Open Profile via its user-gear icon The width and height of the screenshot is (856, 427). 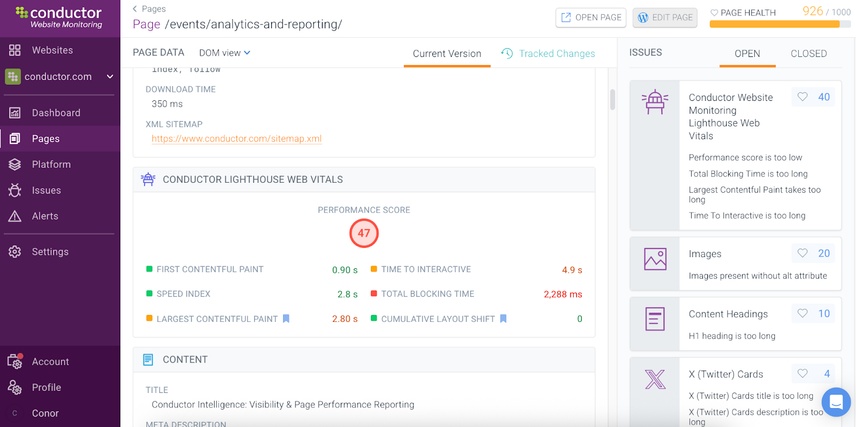pos(15,387)
